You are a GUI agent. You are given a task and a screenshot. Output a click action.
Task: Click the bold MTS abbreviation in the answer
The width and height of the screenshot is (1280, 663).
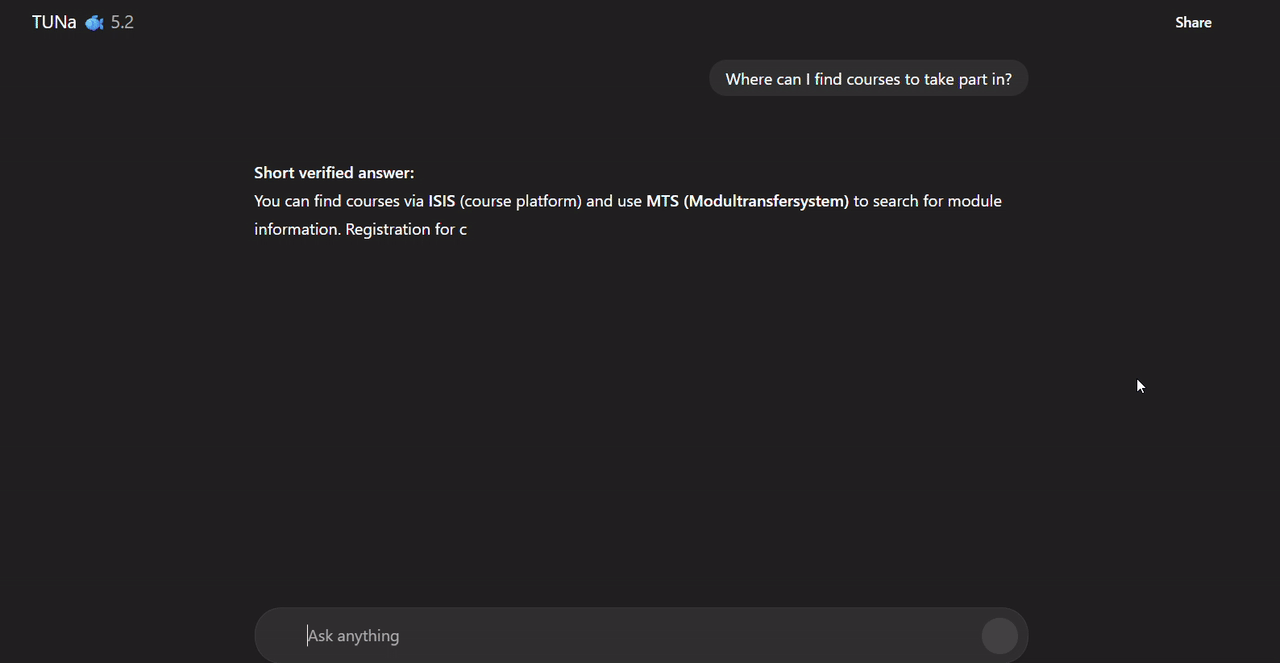point(662,201)
